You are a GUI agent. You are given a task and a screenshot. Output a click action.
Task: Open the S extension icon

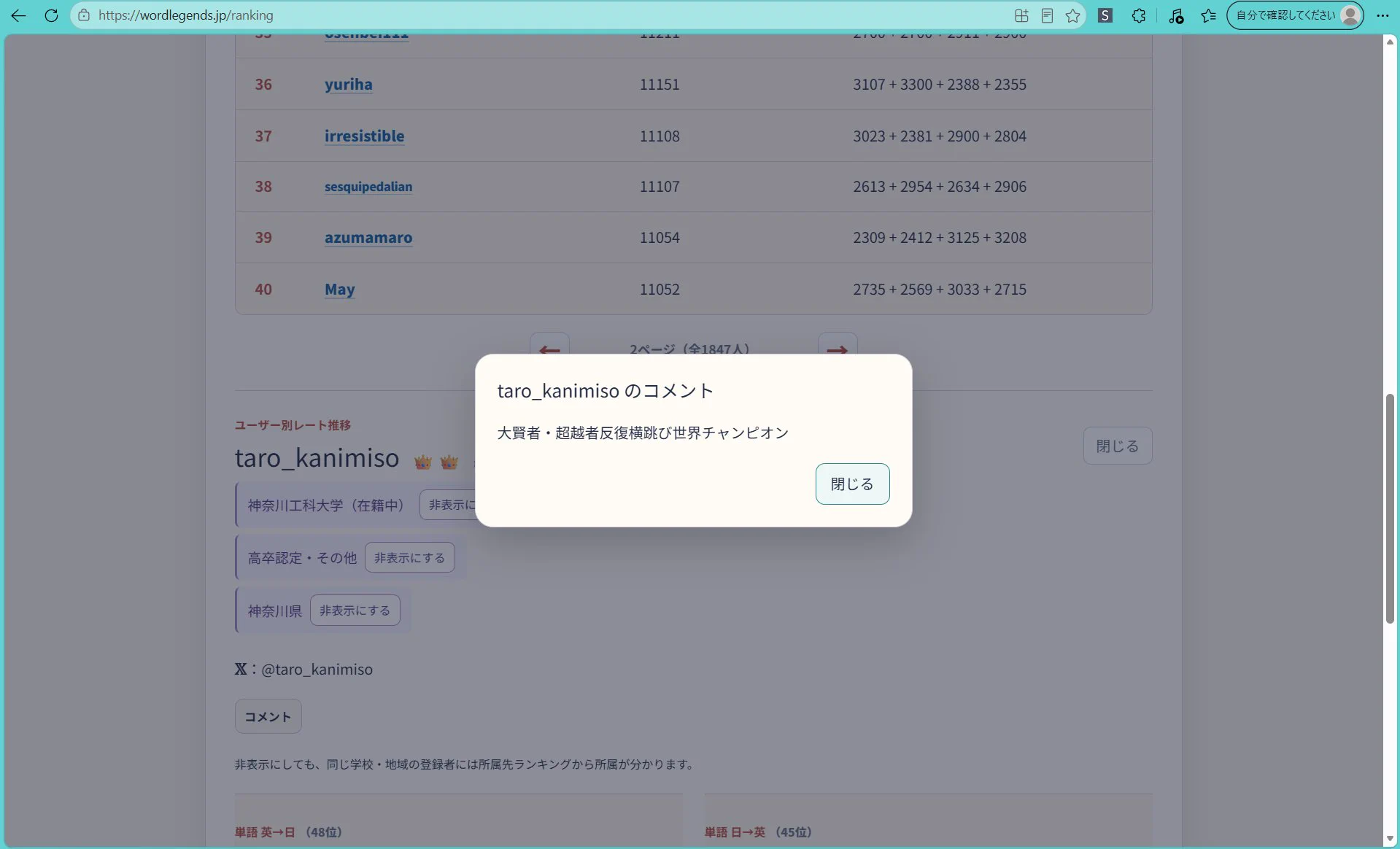pyautogui.click(x=1105, y=15)
